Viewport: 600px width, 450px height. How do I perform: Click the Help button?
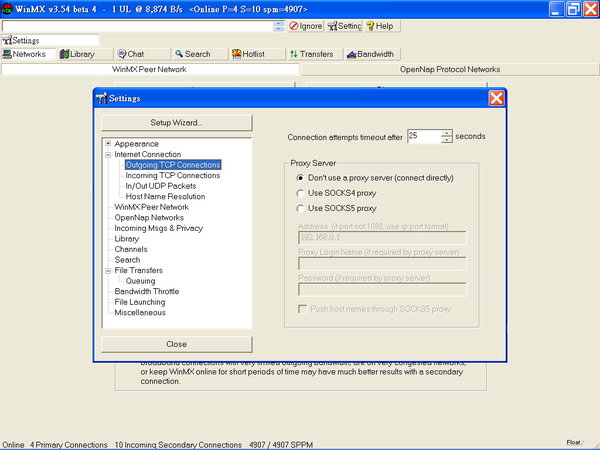(x=382, y=26)
